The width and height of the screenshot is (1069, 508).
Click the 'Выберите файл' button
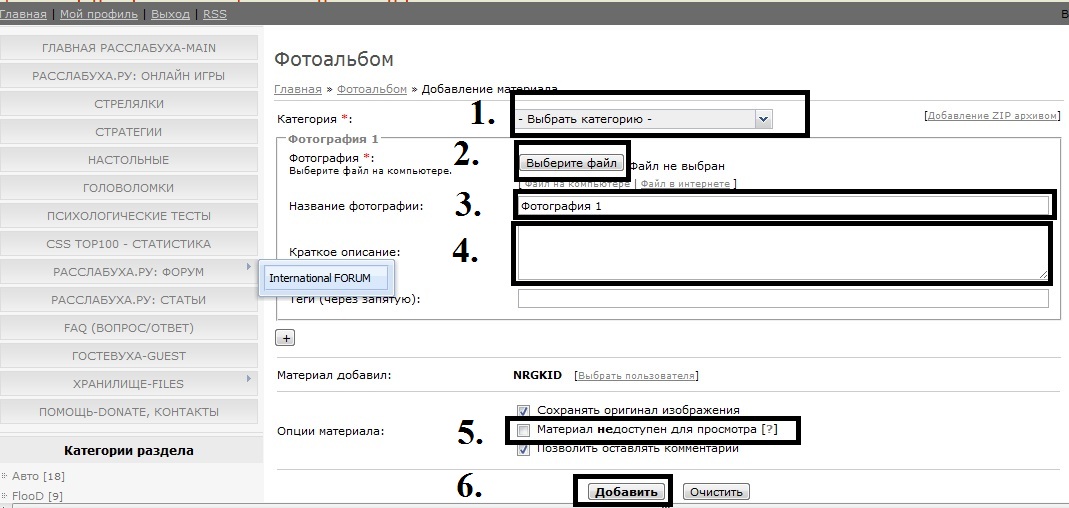(x=573, y=163)
